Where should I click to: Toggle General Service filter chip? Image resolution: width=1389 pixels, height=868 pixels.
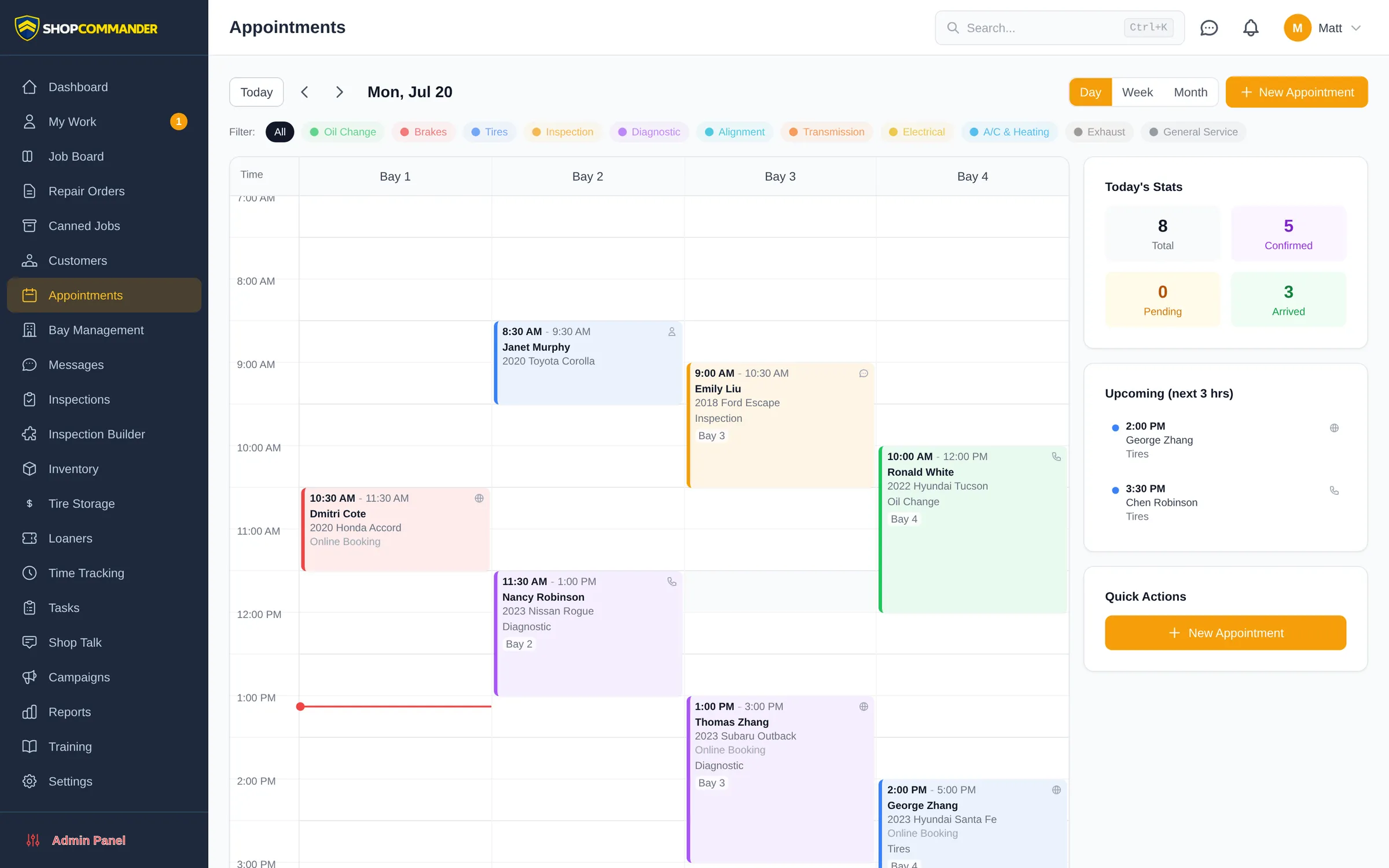1193,132
